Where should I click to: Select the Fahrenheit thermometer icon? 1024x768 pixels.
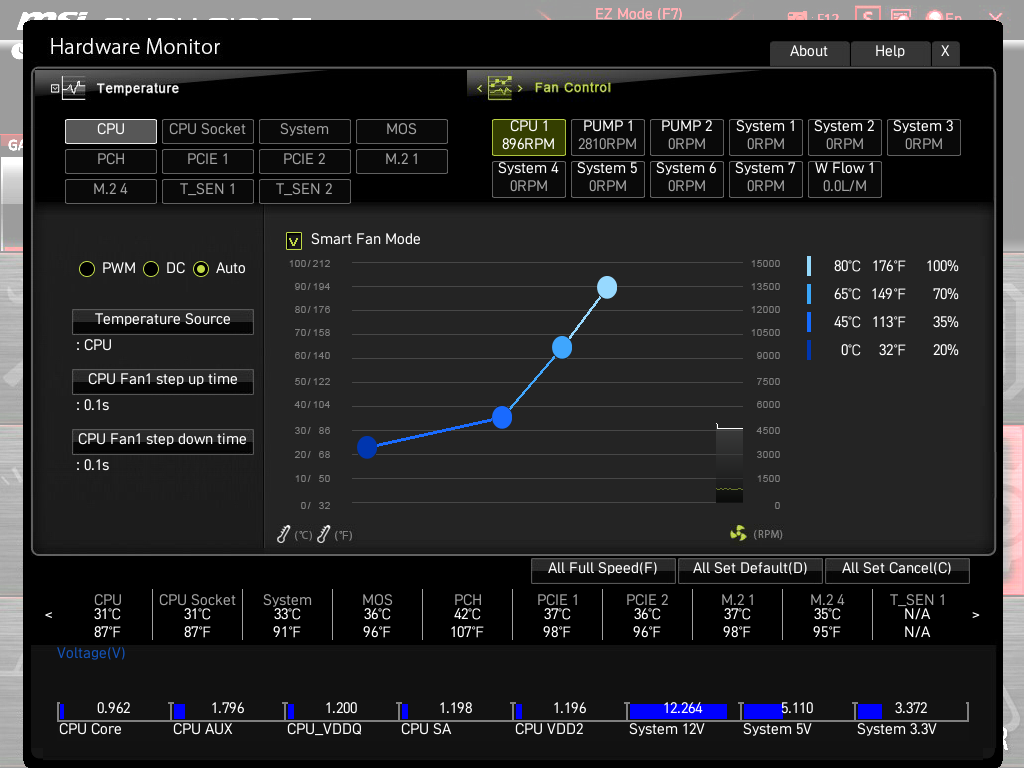pyautogui.click(x=323, y=534)
